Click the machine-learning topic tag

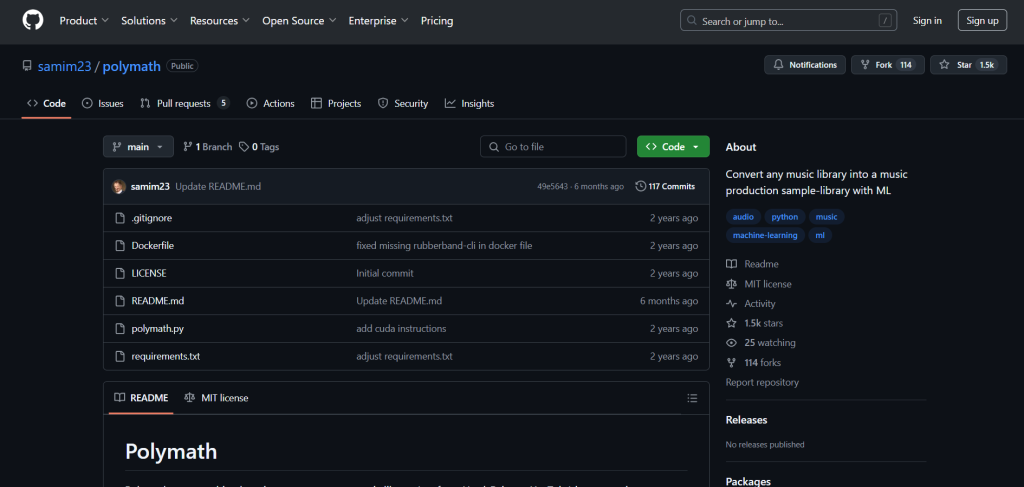pyautogui.click(x=764, y=236)
